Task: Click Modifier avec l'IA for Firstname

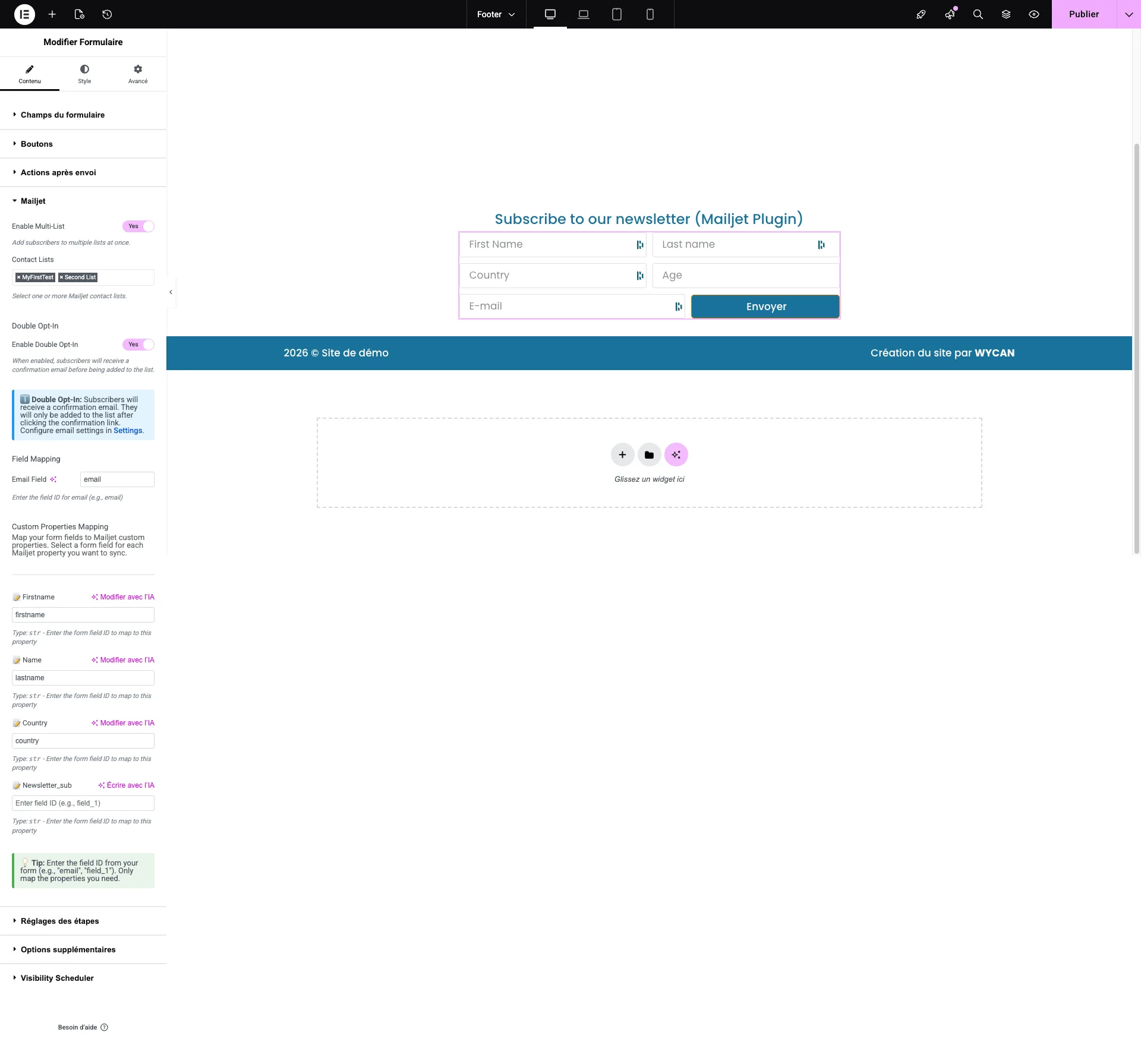Action: pos(123,597)
